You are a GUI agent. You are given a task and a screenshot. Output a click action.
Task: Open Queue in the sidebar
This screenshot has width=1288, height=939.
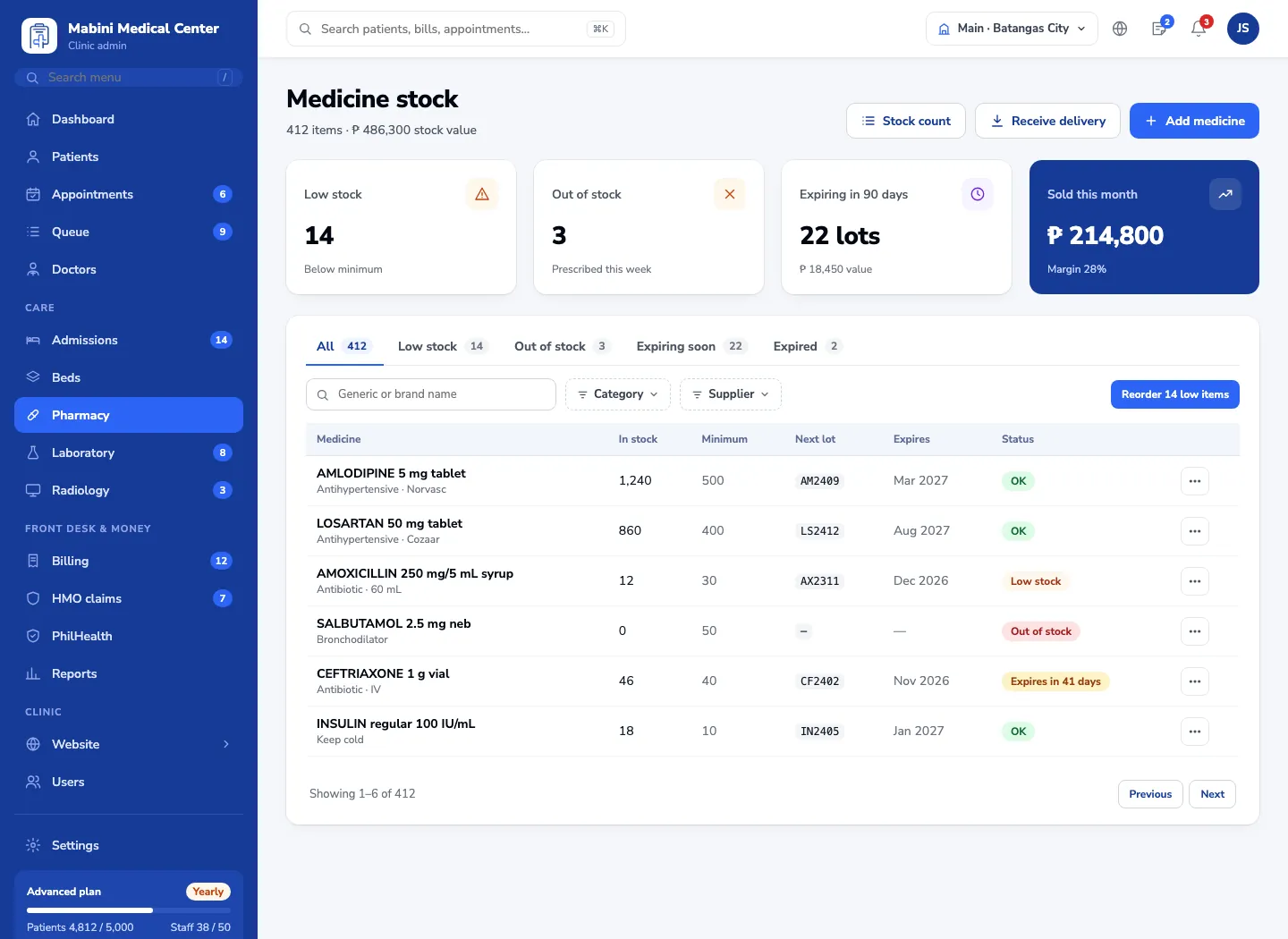tap(129, 232)
